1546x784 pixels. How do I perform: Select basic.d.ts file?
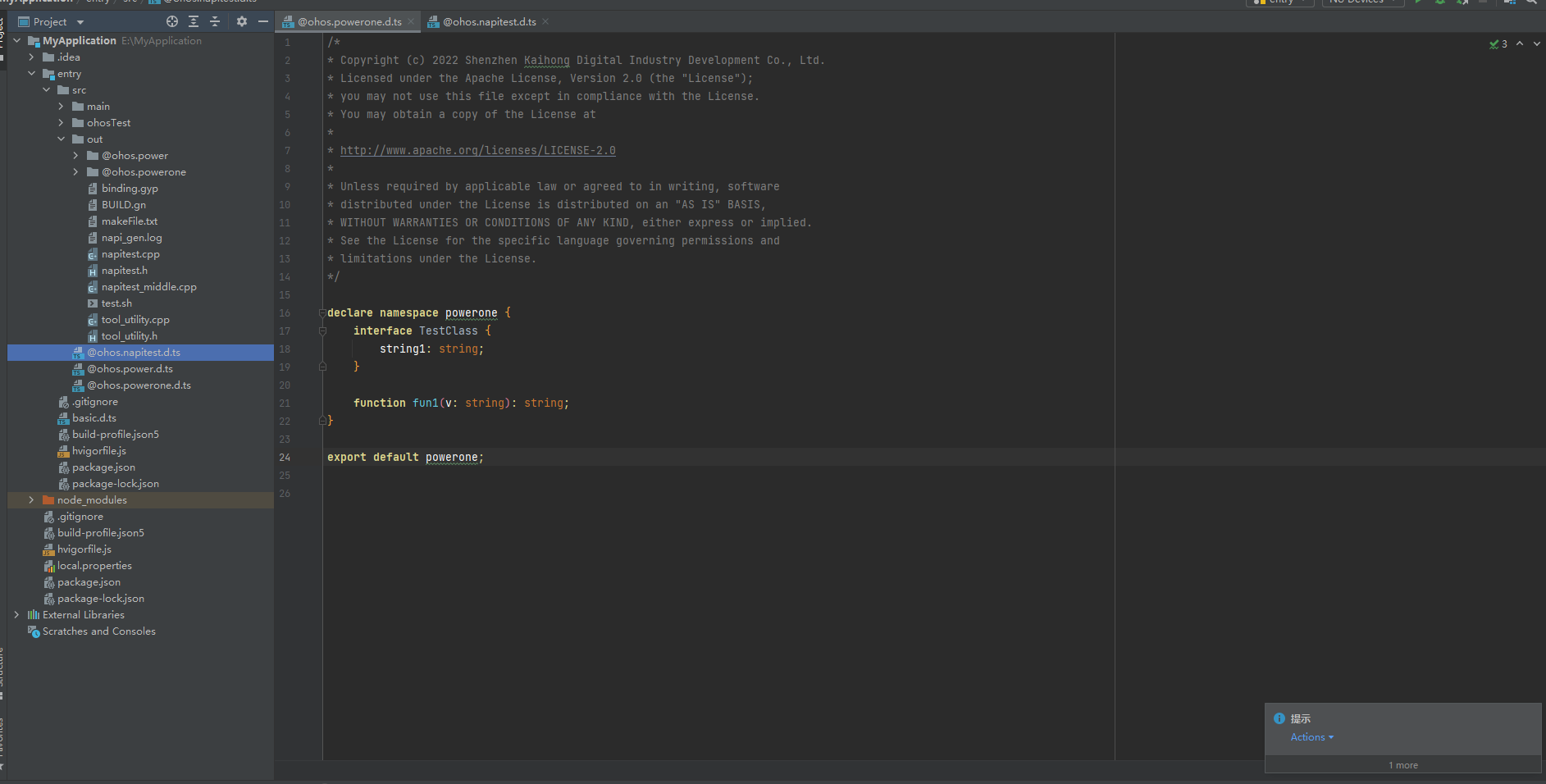point(94,417)
